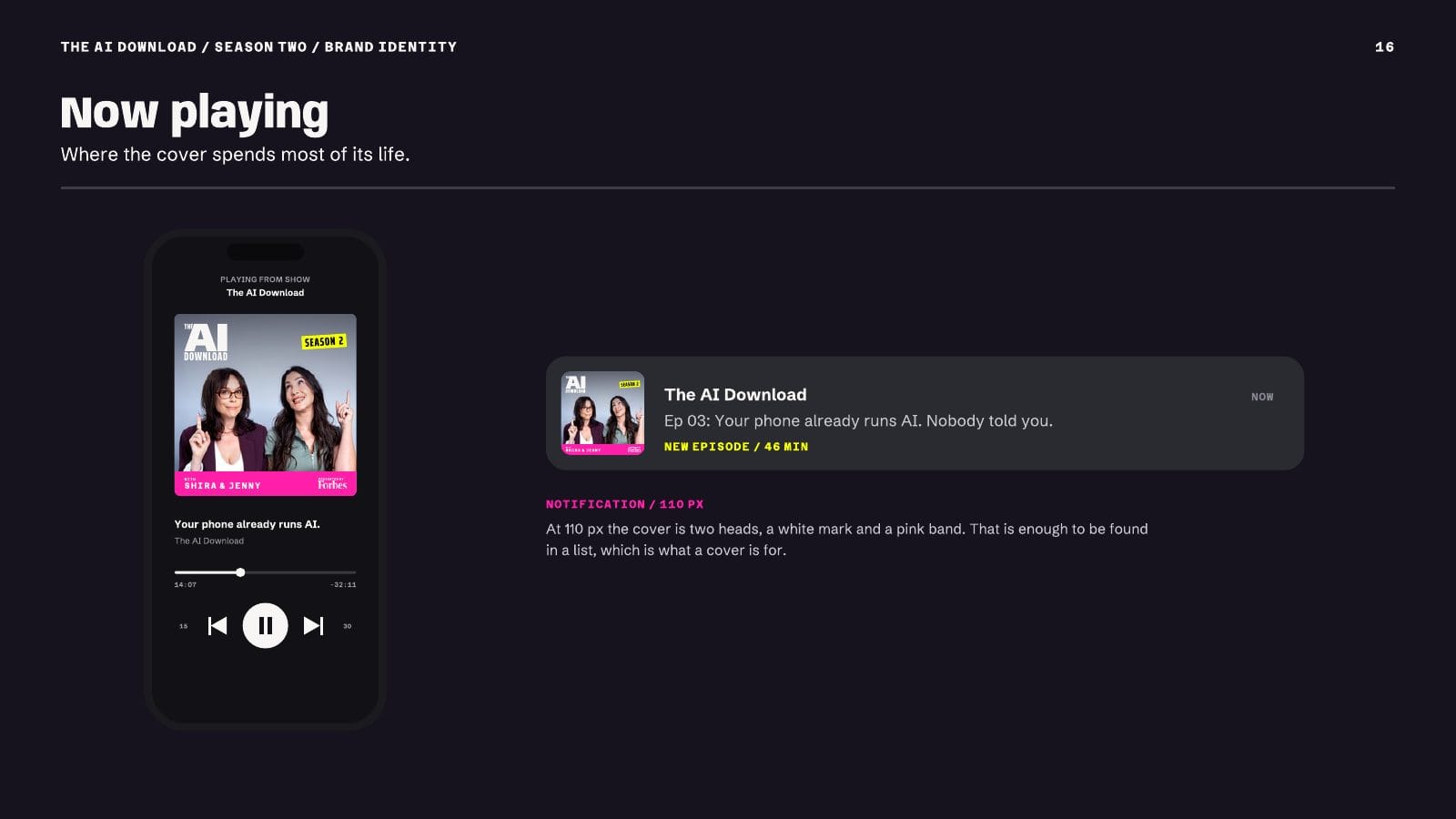
Task: Jump forward 30 seconds in the player
Action: [347, 626]
